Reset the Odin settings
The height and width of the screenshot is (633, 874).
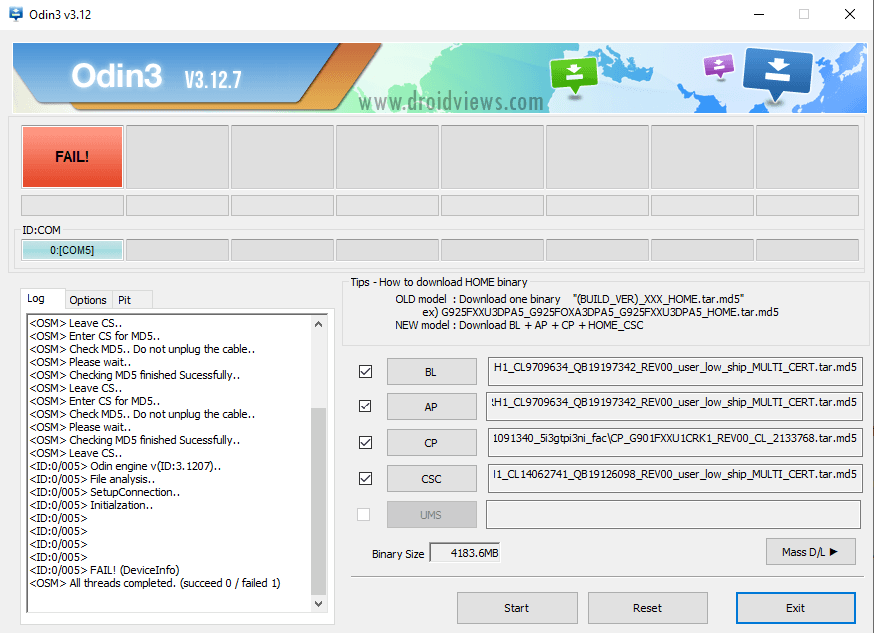point(648,608)
